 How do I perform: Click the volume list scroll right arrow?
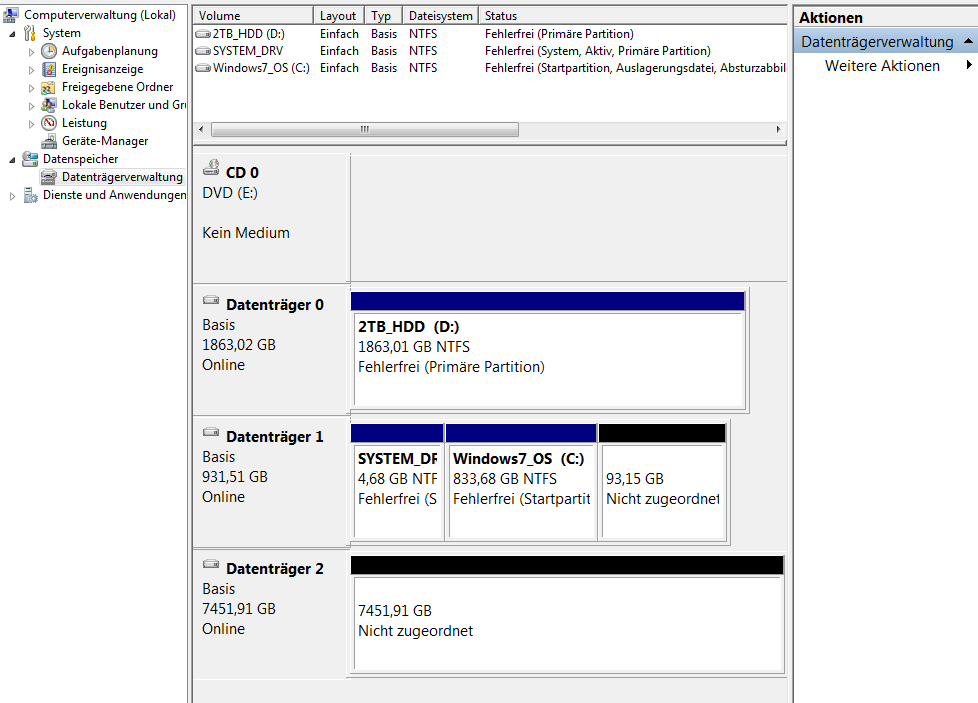(778, 129)
